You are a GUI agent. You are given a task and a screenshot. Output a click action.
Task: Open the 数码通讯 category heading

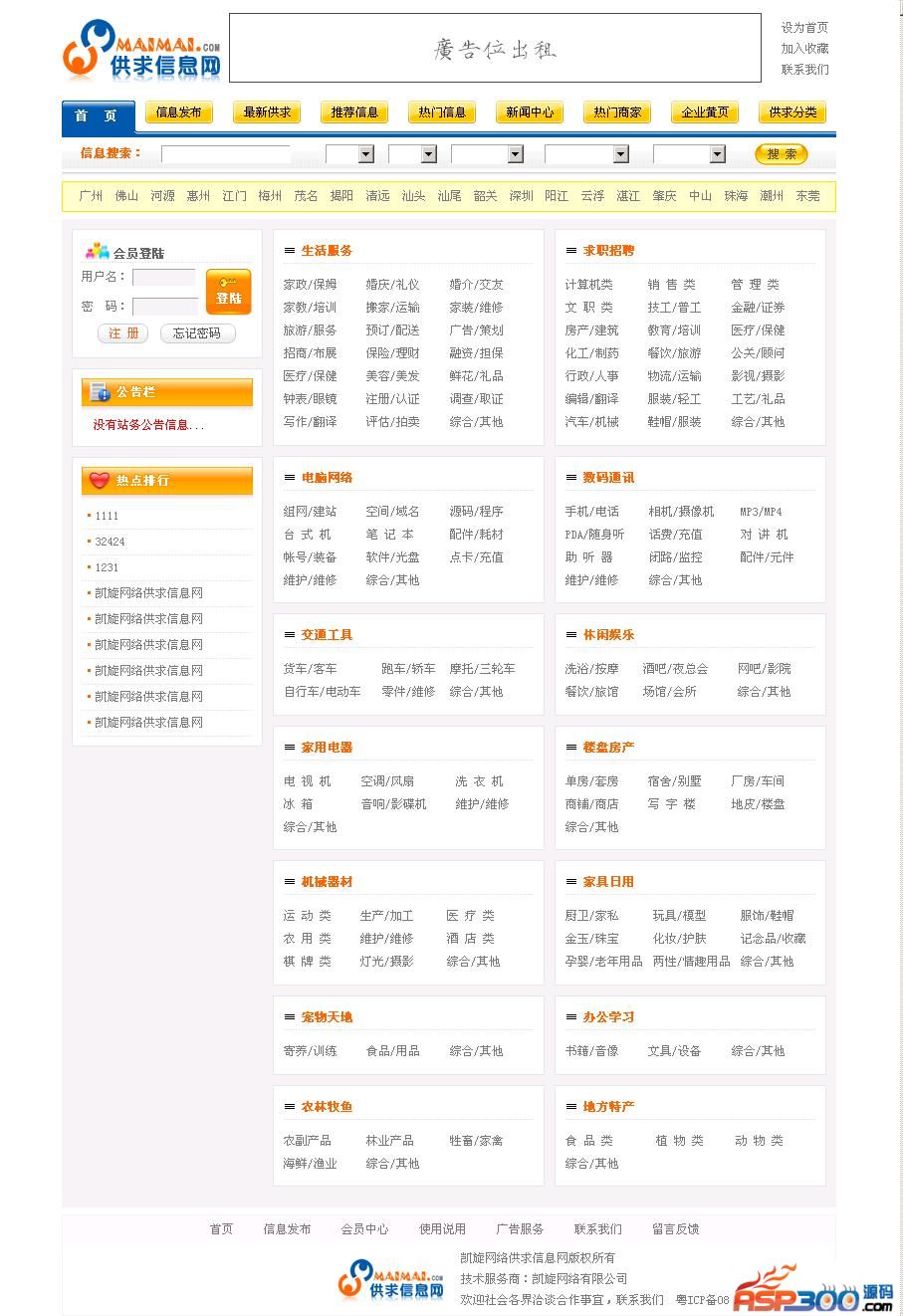click(x=608, y=478)
